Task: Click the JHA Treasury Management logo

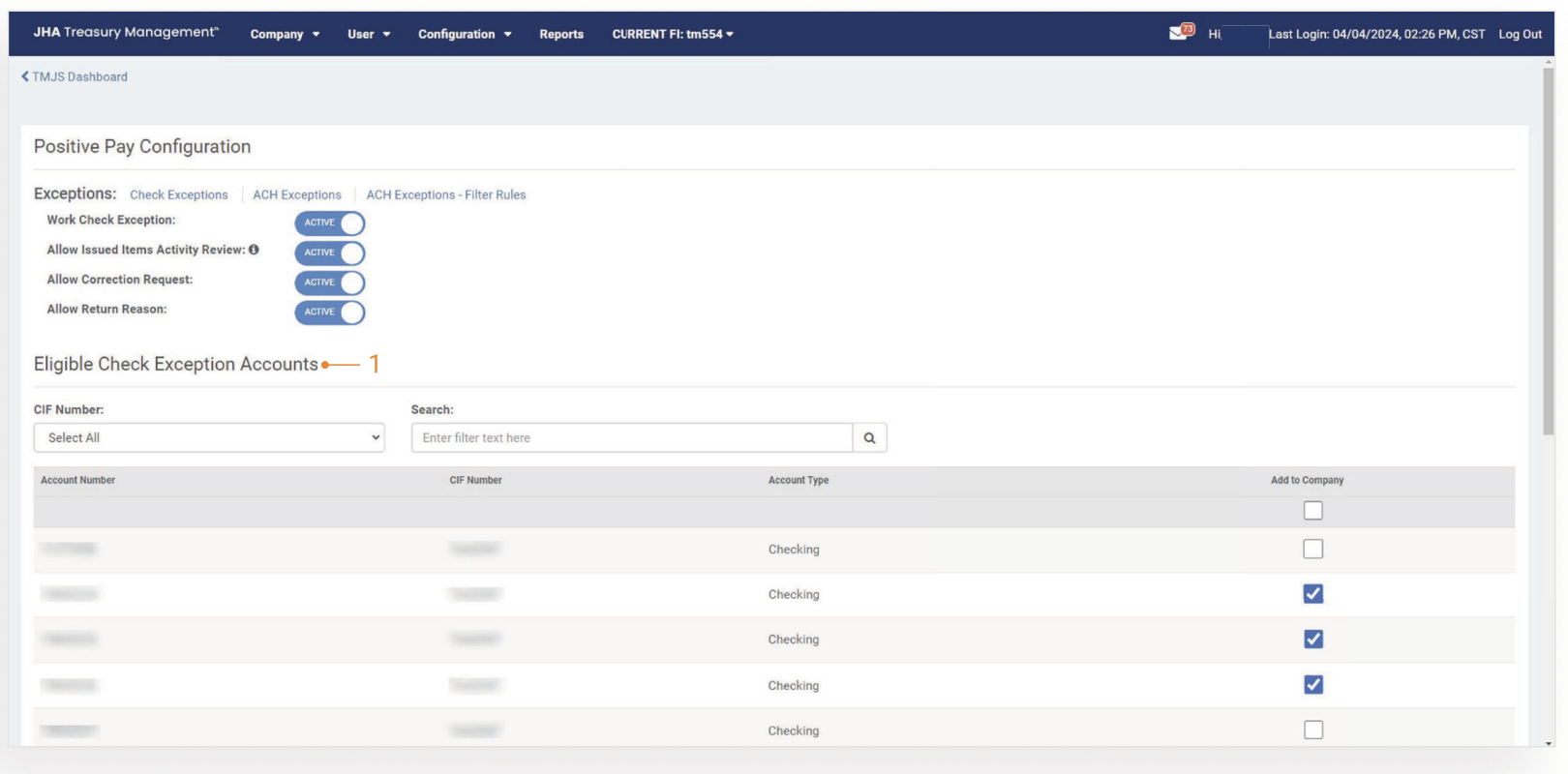Action: point(126,33)
